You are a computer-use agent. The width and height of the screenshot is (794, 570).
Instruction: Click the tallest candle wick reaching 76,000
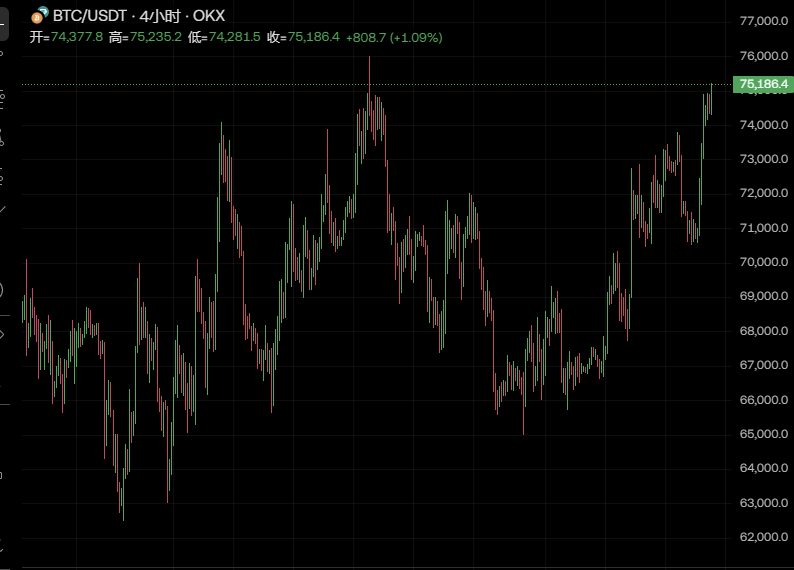[x=369, y=70]
